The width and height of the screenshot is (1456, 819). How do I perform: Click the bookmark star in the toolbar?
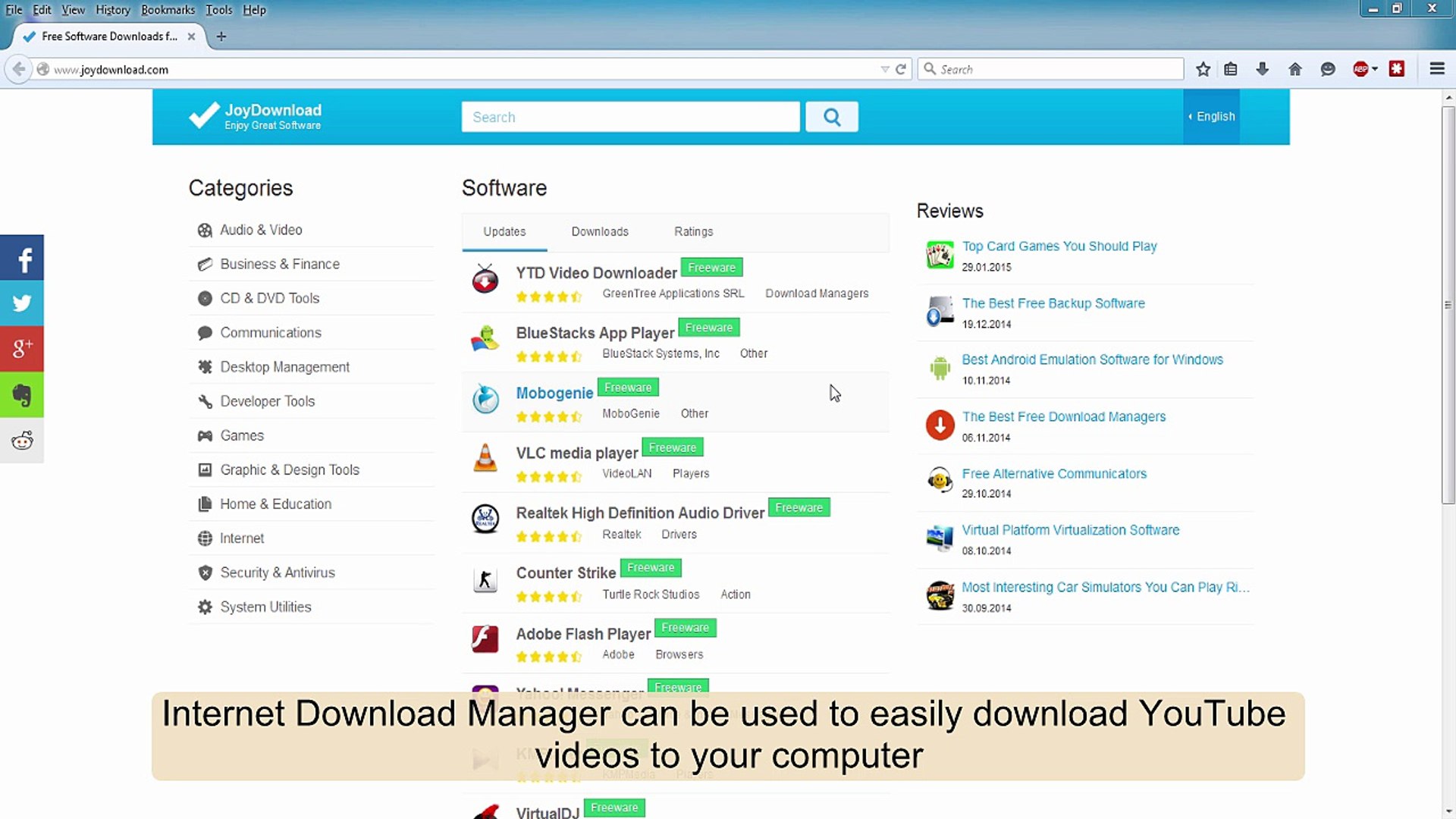coord(1203,69)
